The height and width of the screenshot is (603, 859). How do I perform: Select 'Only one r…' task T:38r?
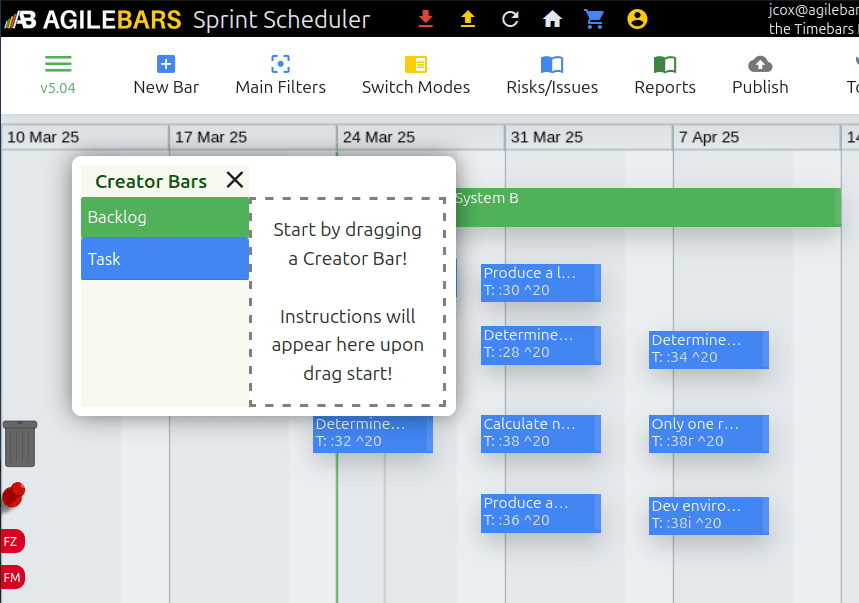pyautogui.click(x=709, y=434)
